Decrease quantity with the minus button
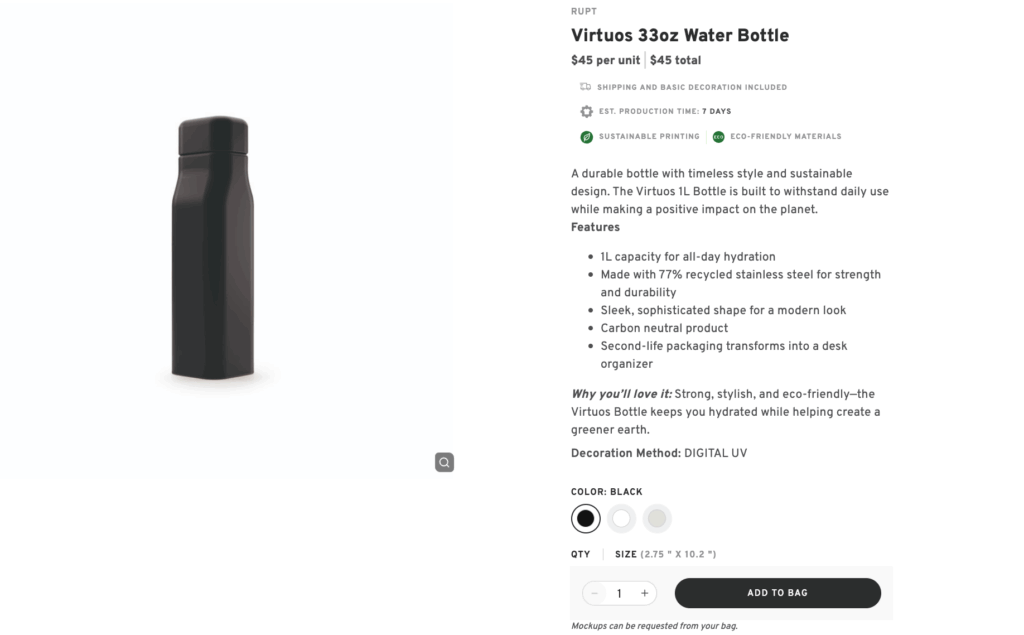This screenshot has width=1024, height=635. [x=595, y=593]
